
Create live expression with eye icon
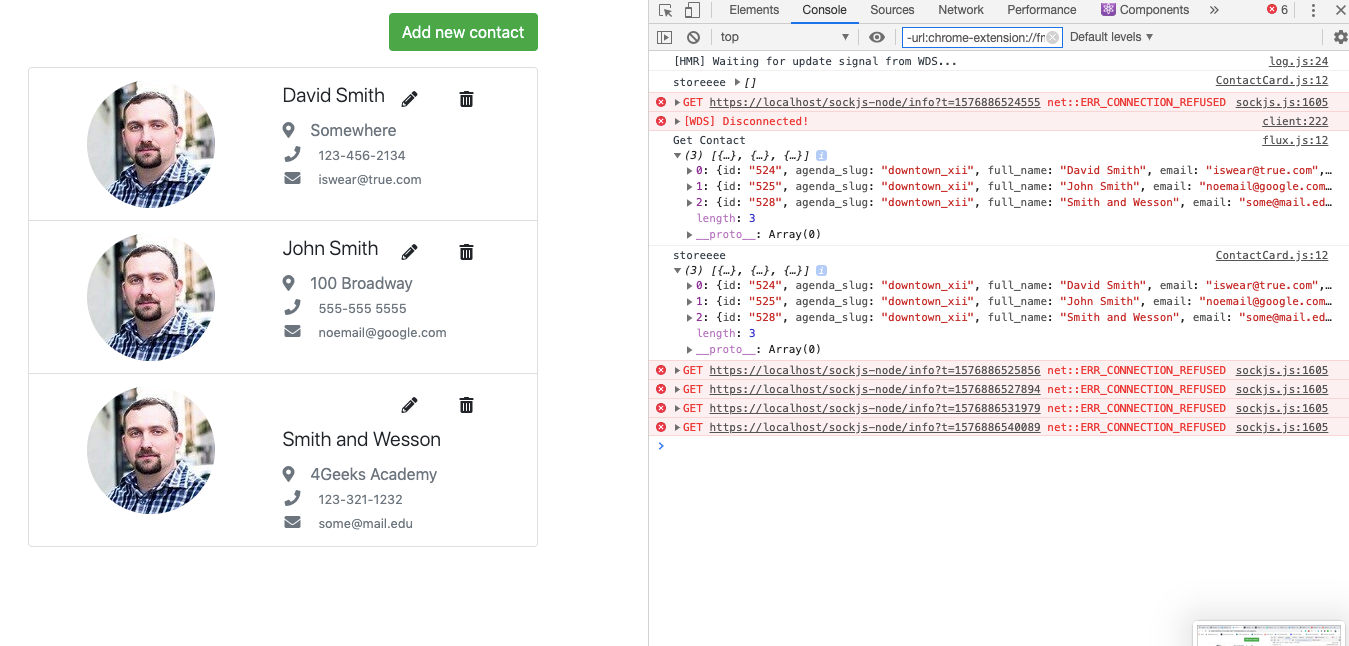877,37
